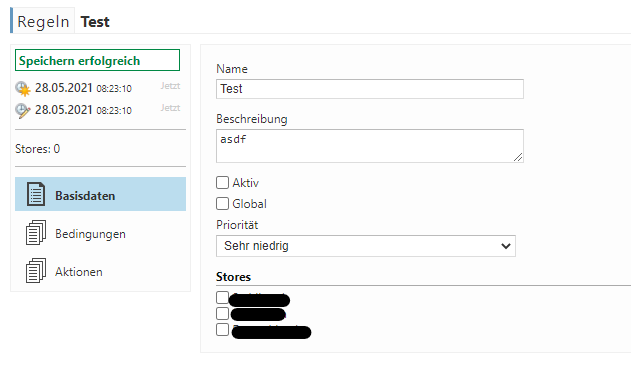Focus the Beschreibung text area
Viewport: 631px width, 388px height.
pos(370,146)
